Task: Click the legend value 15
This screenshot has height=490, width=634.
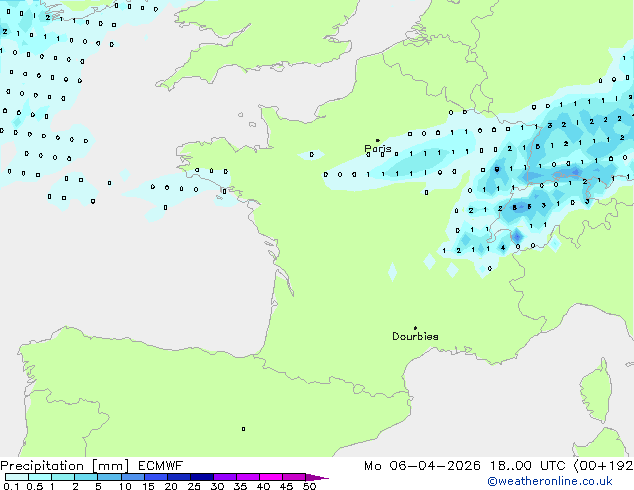Action: click(148, 486)
